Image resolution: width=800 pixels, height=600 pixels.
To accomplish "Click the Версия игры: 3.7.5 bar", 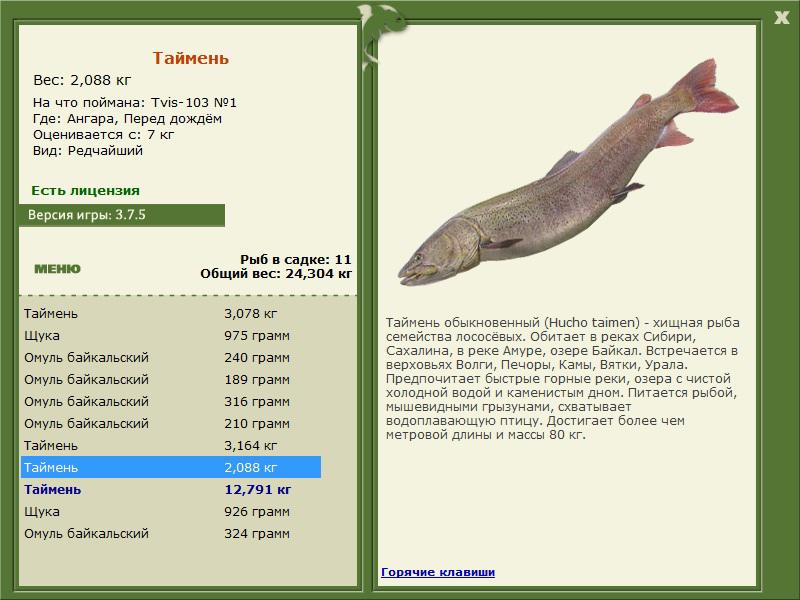I will click(x=121, y=215).
